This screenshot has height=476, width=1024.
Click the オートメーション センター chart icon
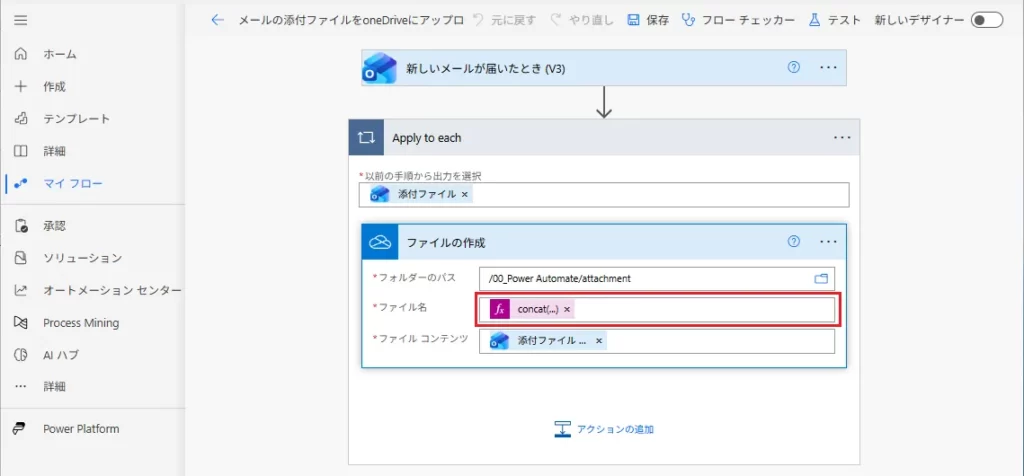coord(21,290)
